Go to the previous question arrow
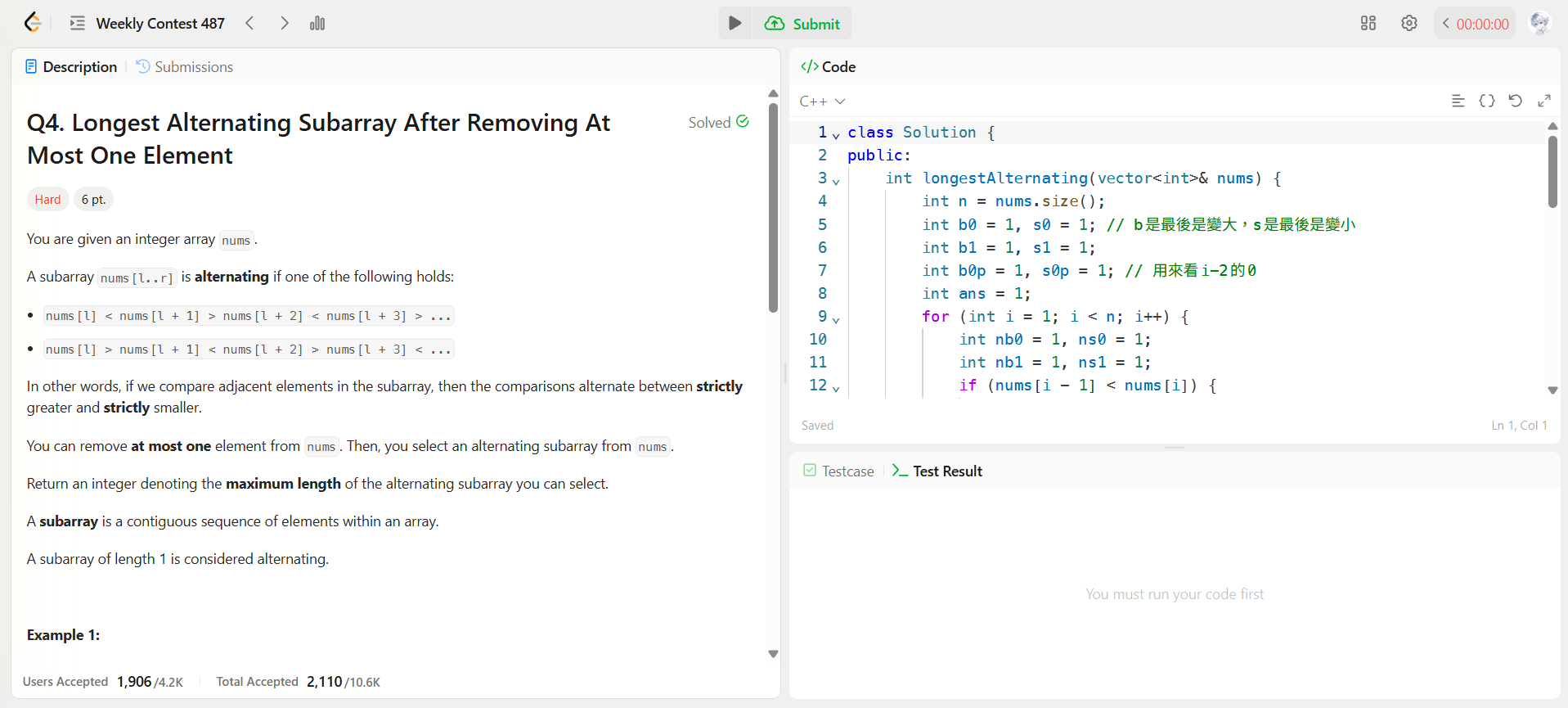This screenshot has width=1568, height=708. click(x=250, y=24)
